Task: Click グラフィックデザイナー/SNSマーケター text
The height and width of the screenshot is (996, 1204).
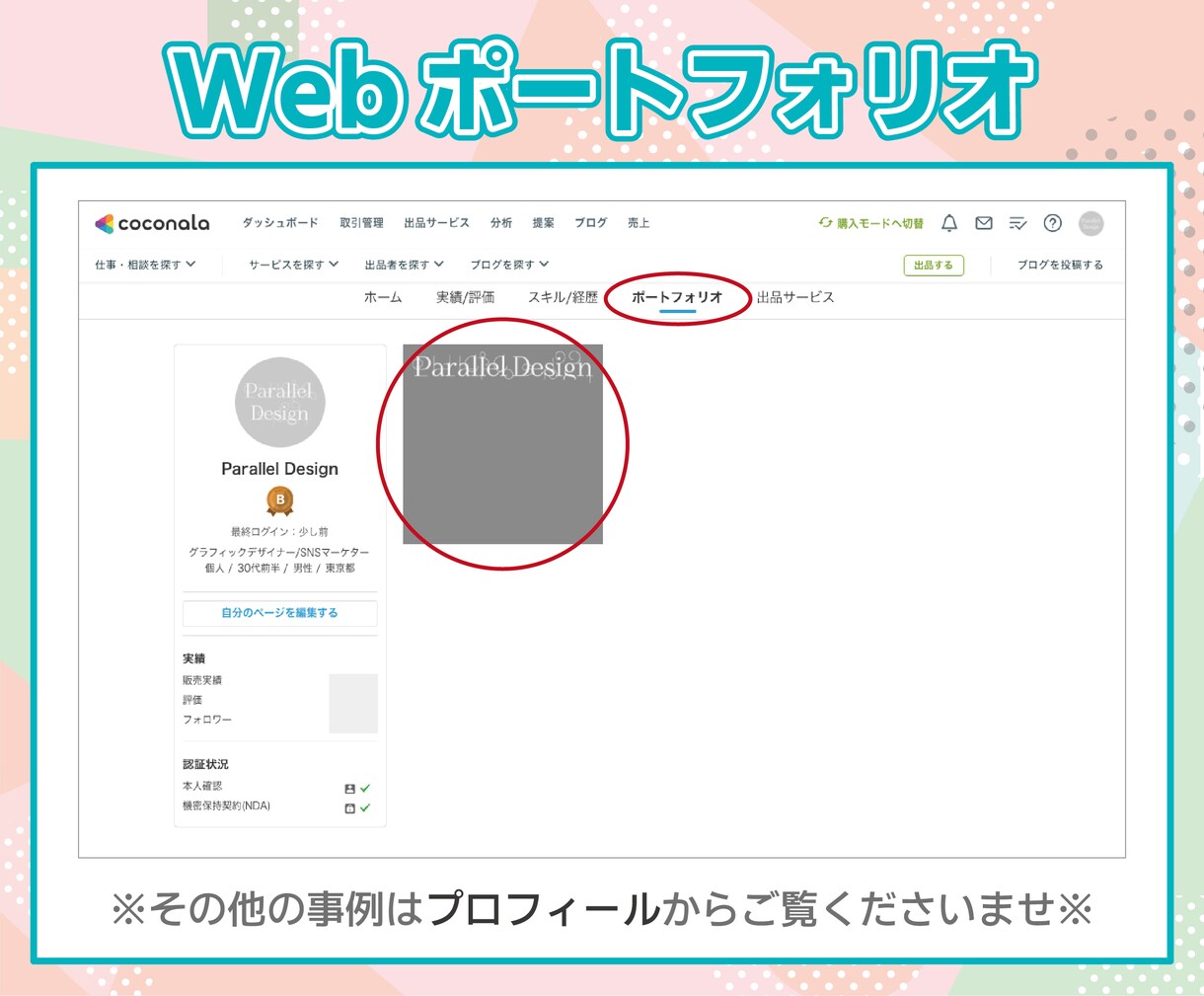Action: [x=279, y=552]
